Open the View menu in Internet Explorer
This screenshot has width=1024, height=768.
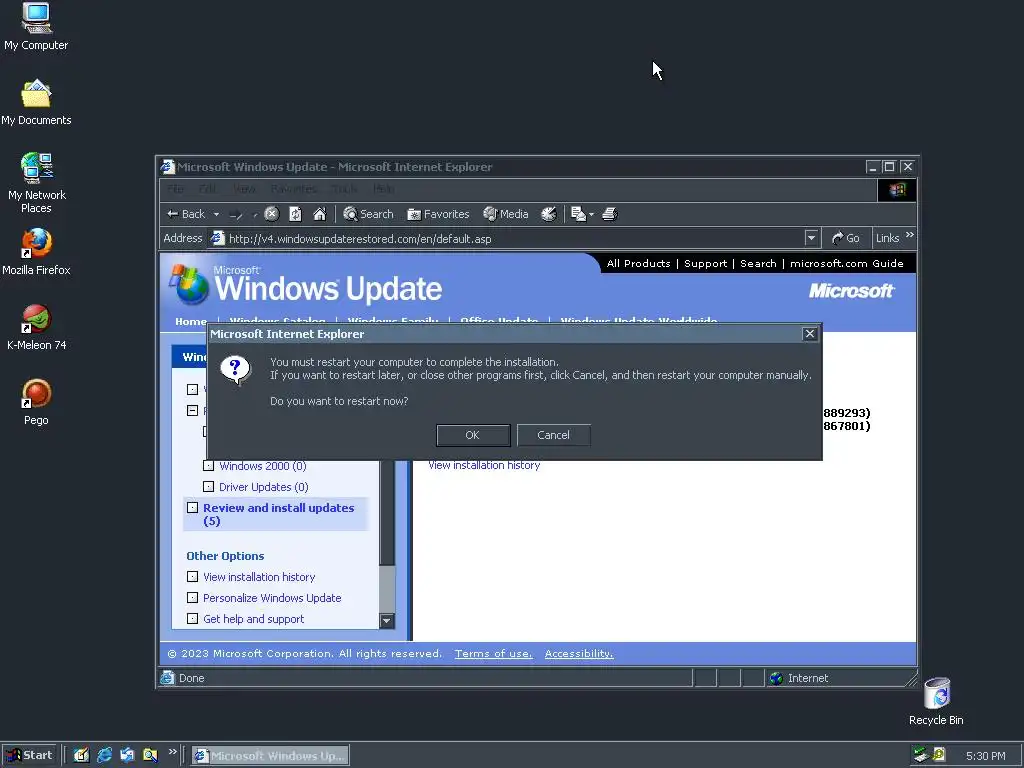click(x=244, y=189)
